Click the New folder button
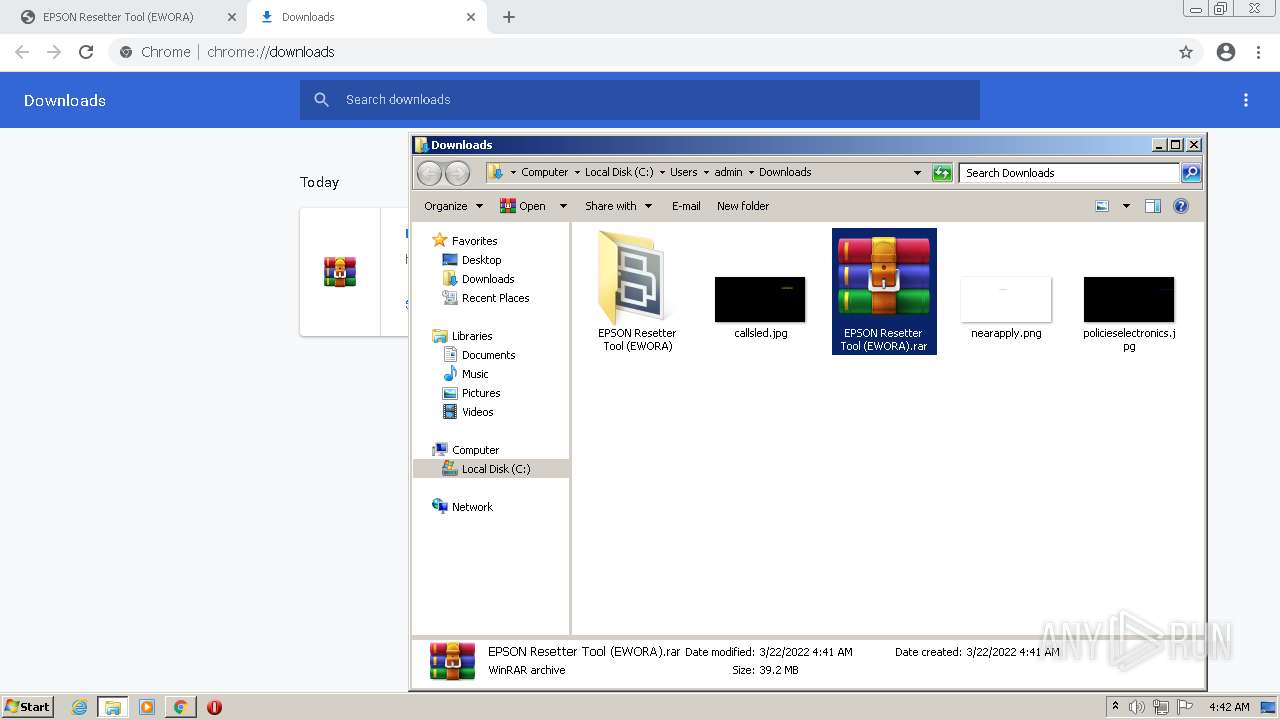 point(743,206)
